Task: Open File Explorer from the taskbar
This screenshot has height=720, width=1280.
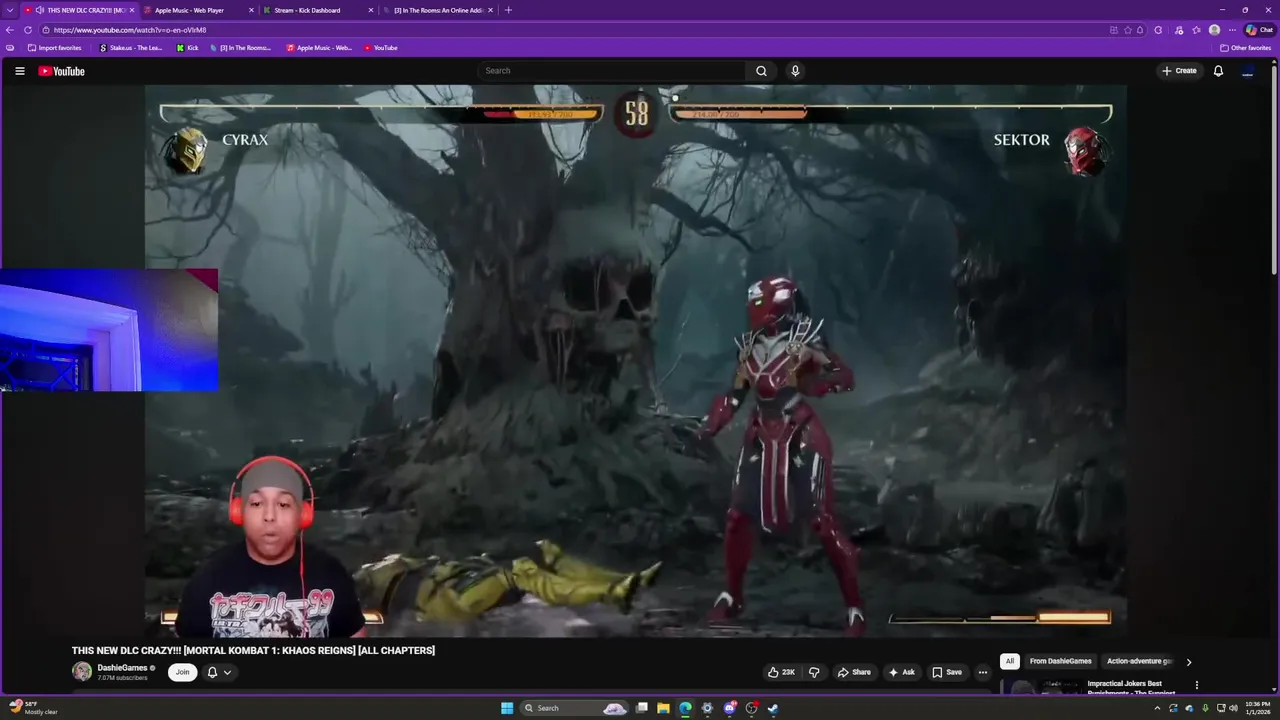Action: 663,708
